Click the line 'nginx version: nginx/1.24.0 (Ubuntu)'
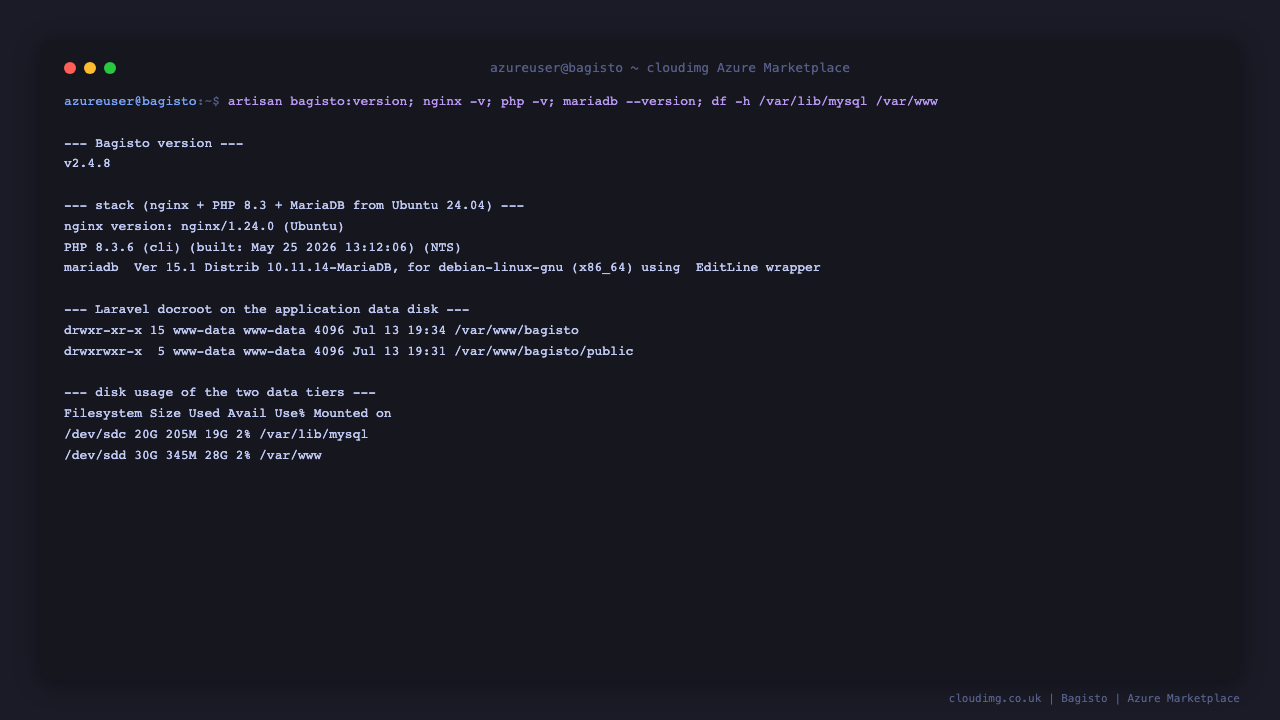This screenshot has height=720, width=1280. click(x=204, y=226)
